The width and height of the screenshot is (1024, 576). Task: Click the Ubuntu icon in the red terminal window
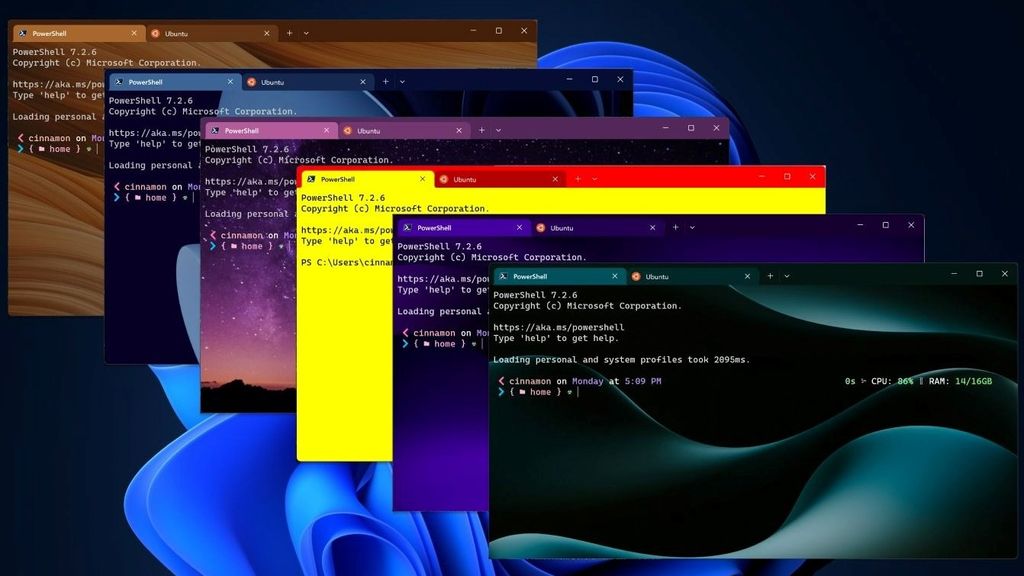[443, 180]
